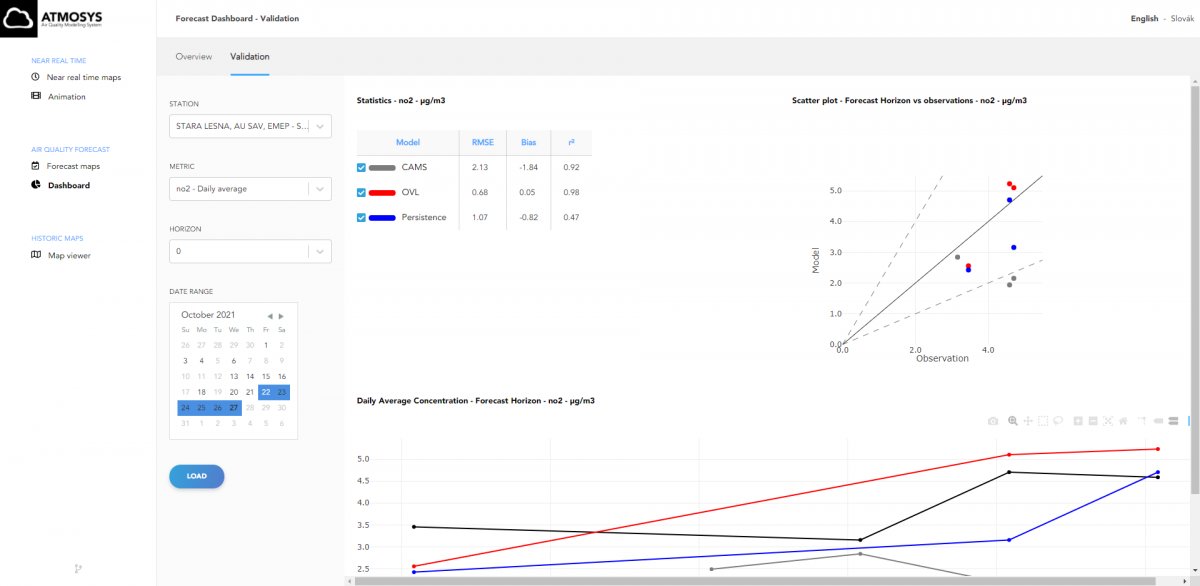Open the Horizon dropdown
This screenshot has height=586, width=1200.
[250, 252]
